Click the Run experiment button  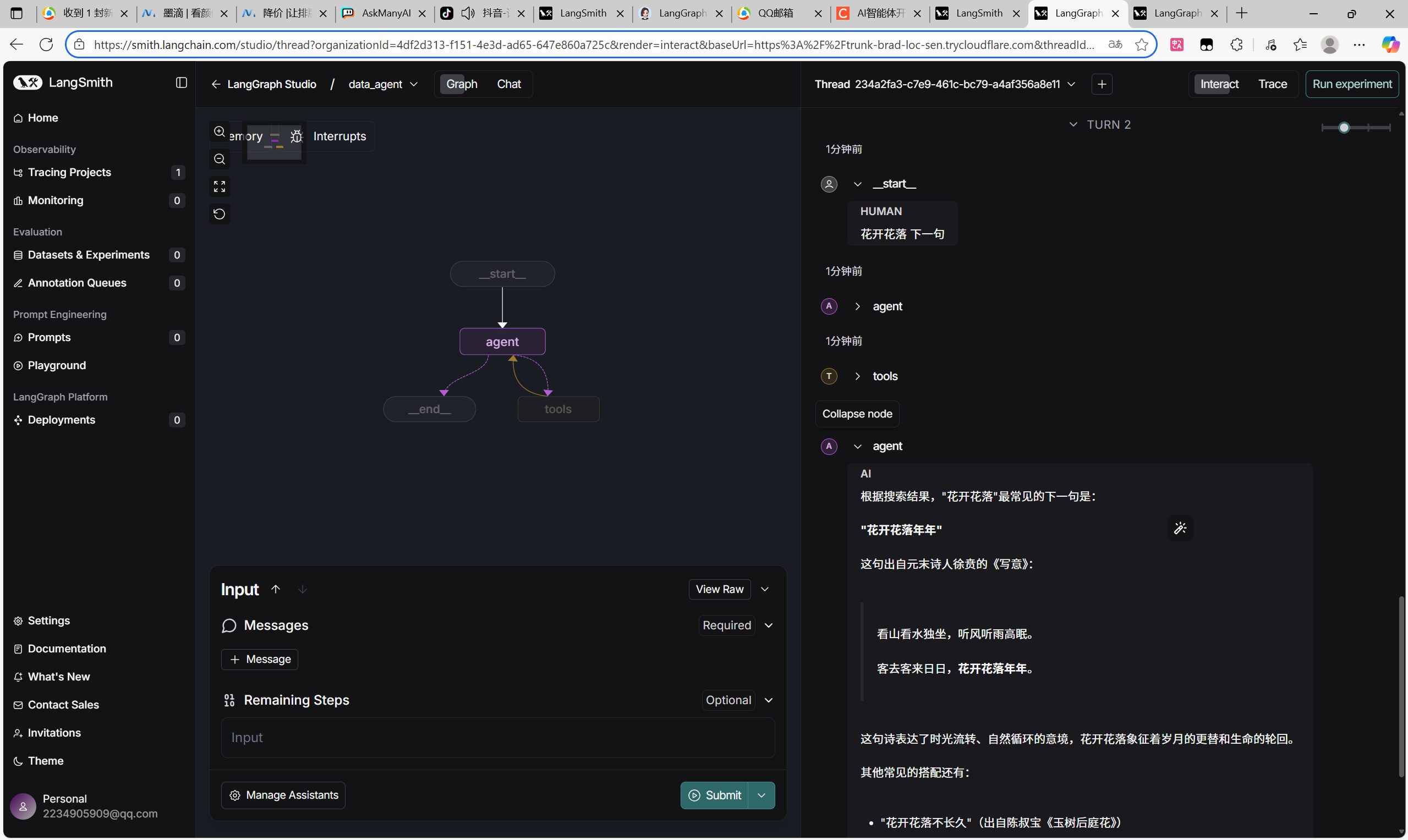pos(1351,84)
